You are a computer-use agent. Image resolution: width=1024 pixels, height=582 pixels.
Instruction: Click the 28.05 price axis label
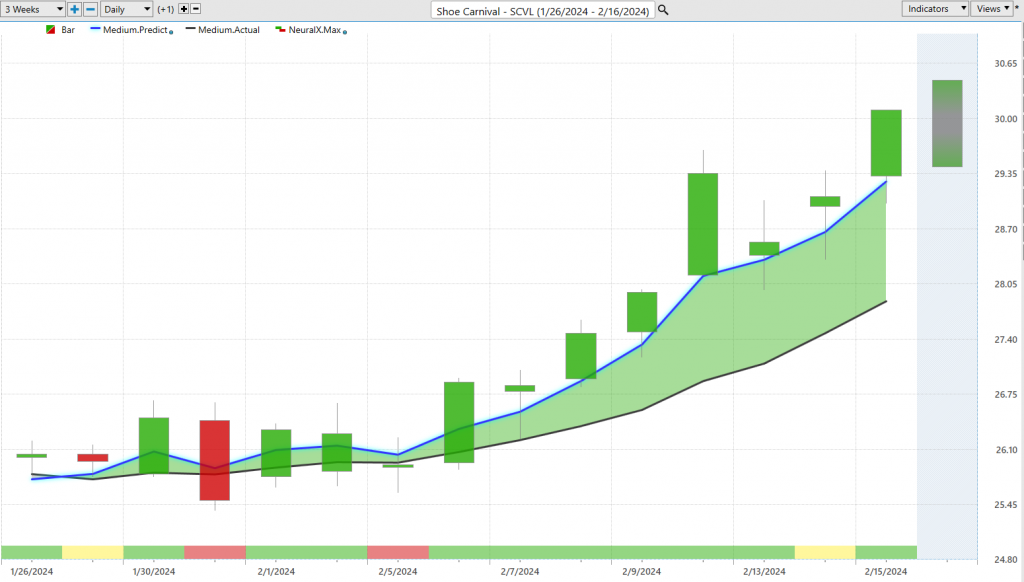click(x=1006, y=284)
